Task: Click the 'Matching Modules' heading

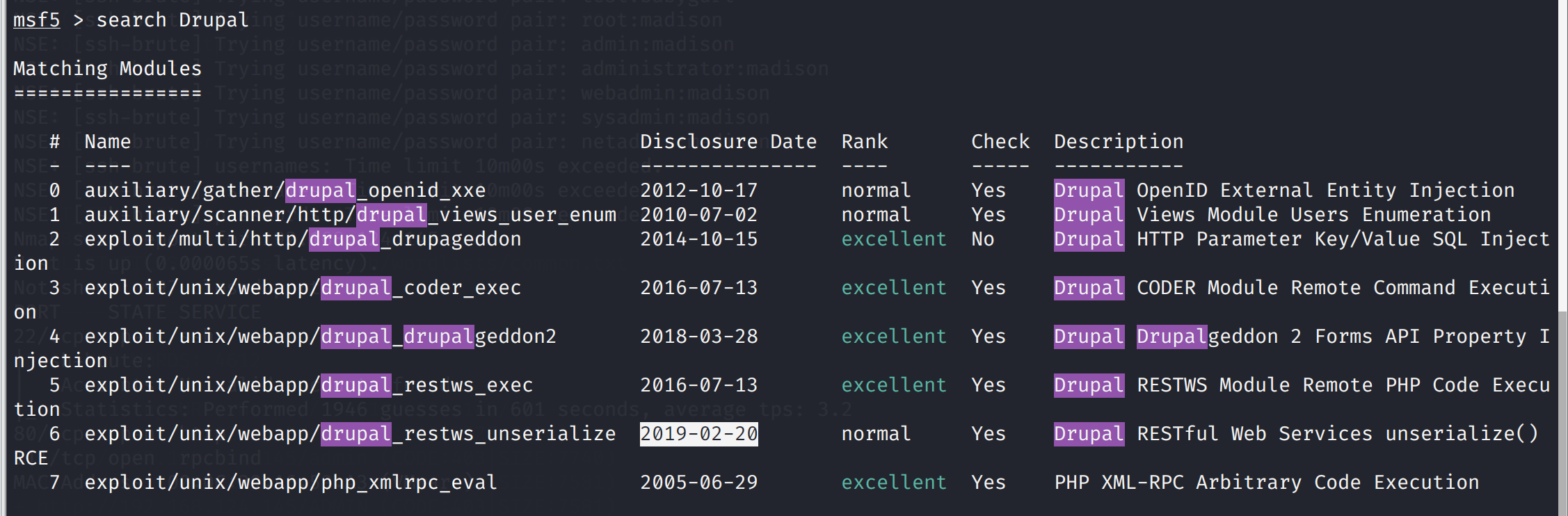Action: click(x=108, y=68)
